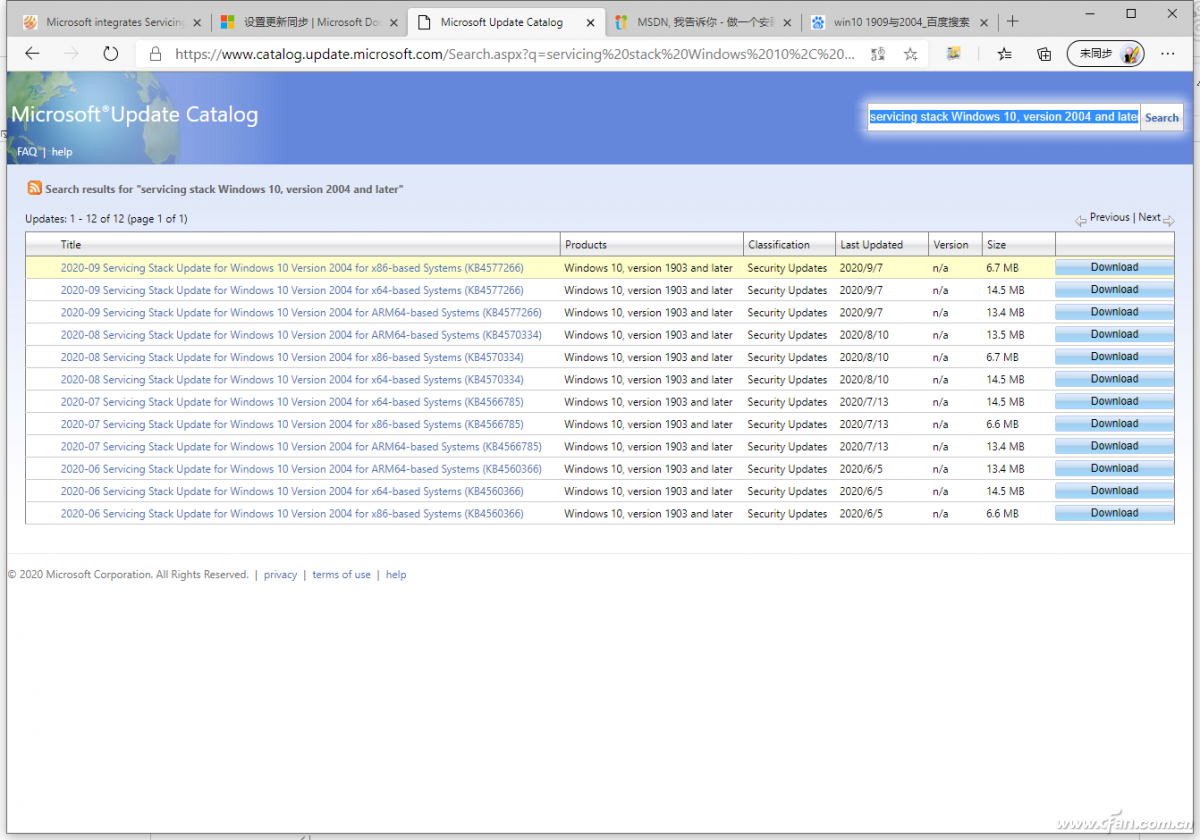Download the 2020-09 x86 KB4577266 update

[x=1114, y=268]
